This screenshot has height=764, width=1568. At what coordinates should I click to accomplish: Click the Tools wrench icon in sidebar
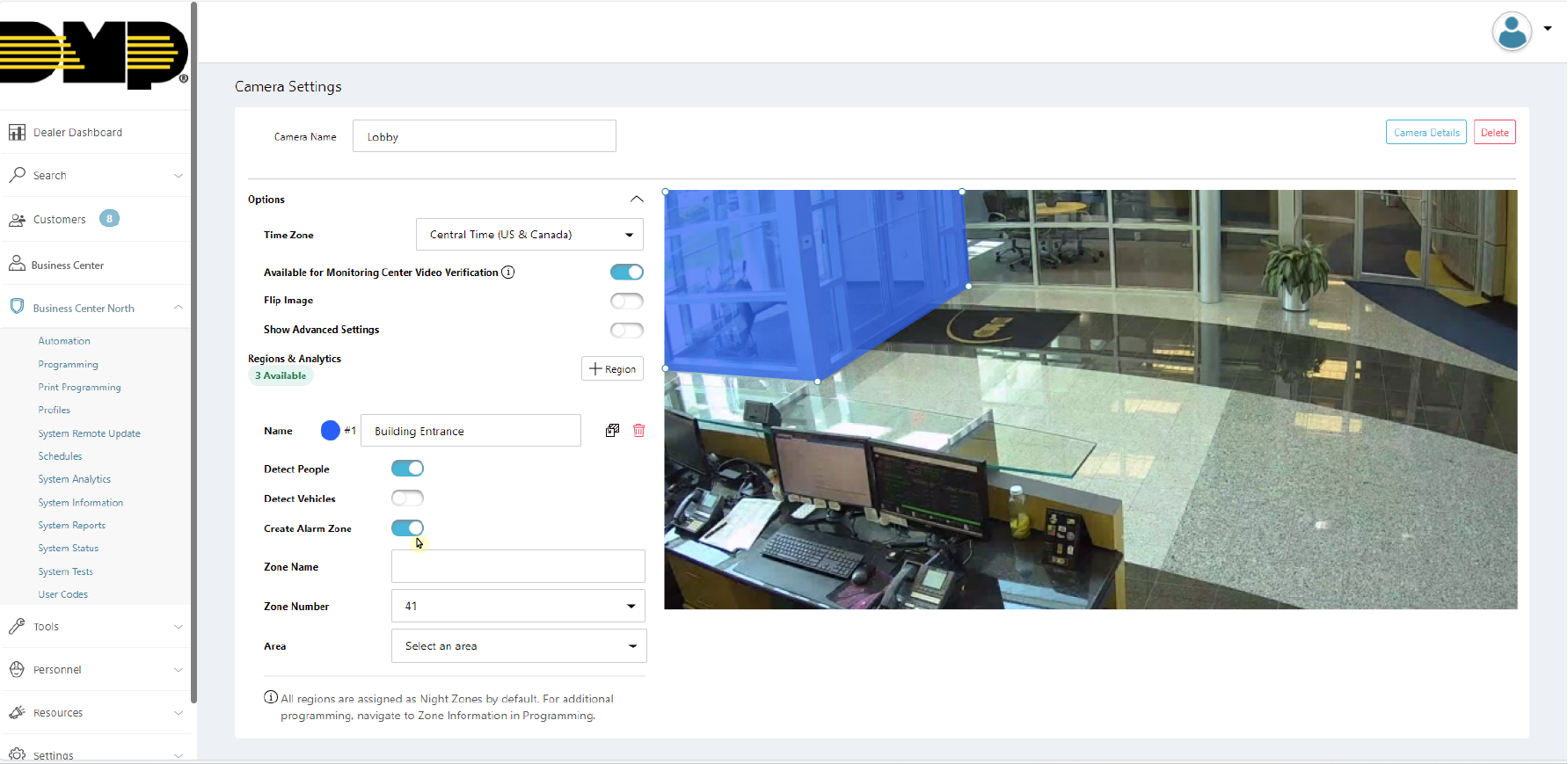pyautogui.click(x=17, y=627)
